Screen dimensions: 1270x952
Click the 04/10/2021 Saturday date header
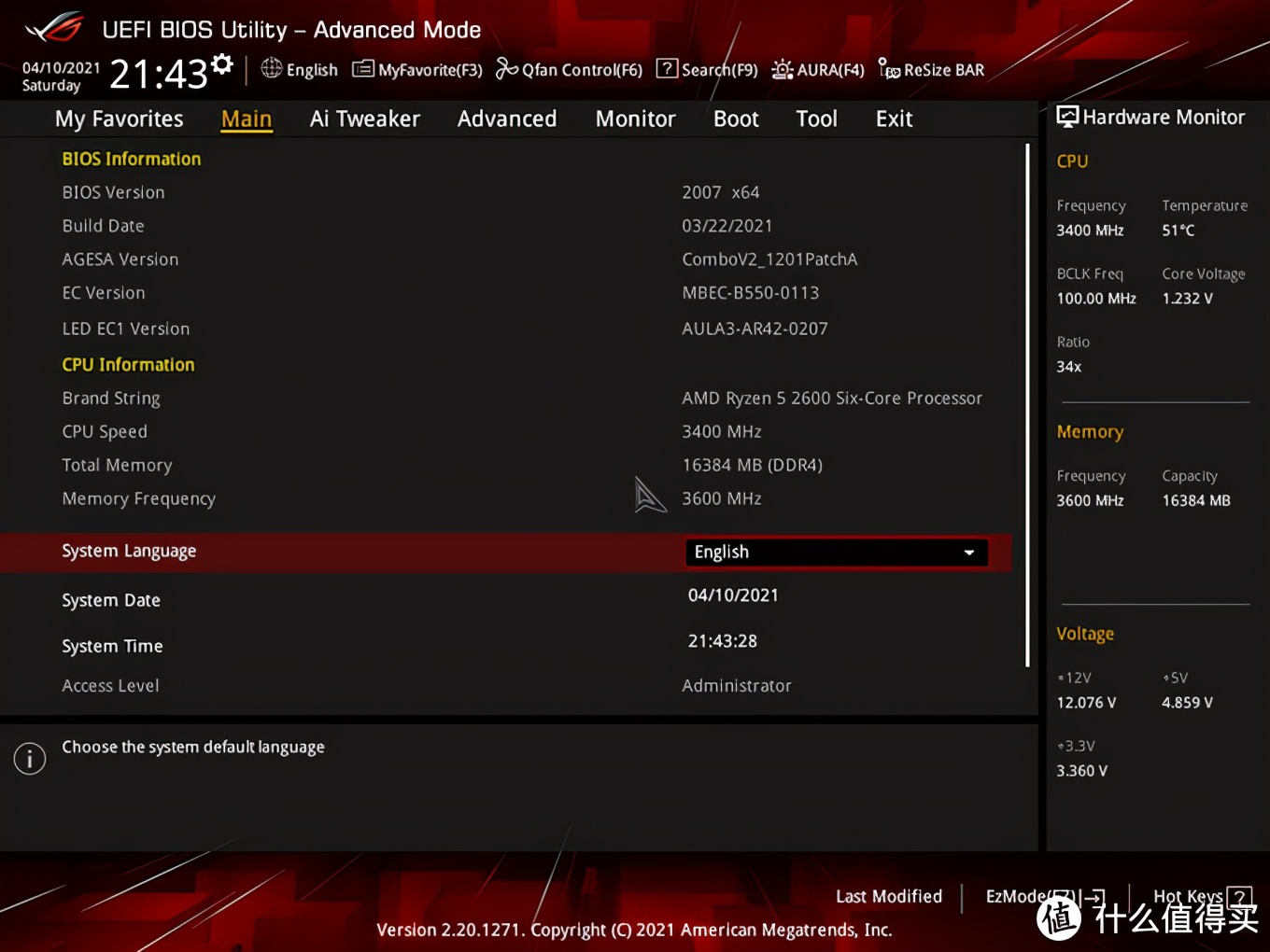[x=61, y=77]
